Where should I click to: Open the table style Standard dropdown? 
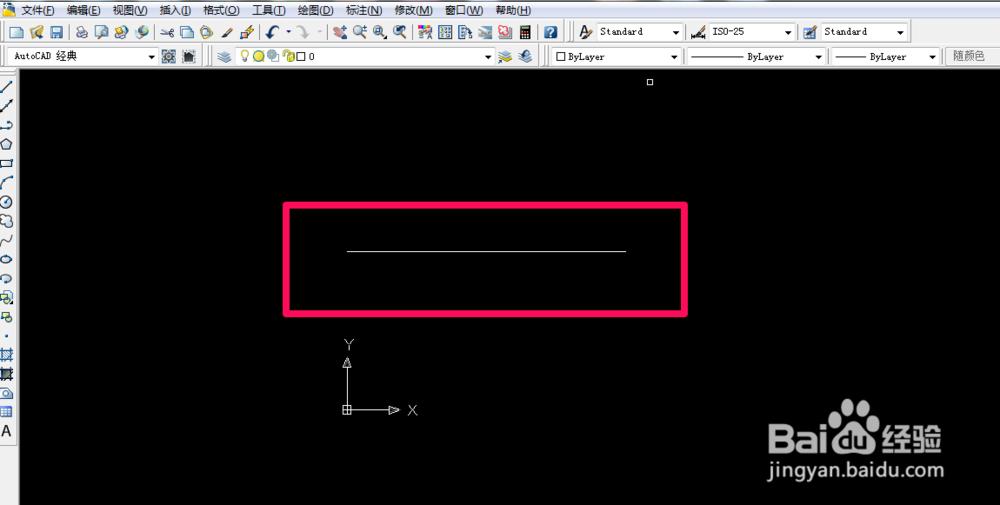pos(901,32)
